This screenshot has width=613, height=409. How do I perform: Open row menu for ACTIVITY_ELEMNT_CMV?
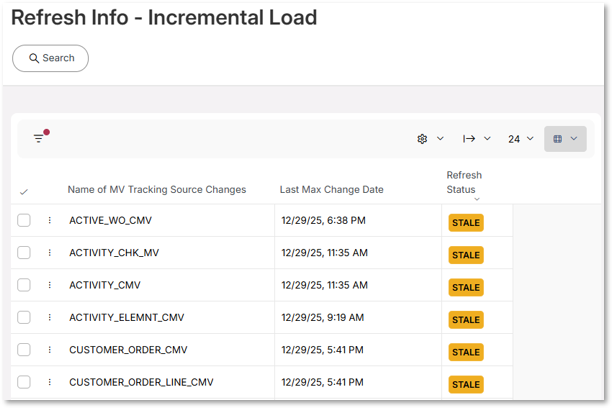coord(50,317)
